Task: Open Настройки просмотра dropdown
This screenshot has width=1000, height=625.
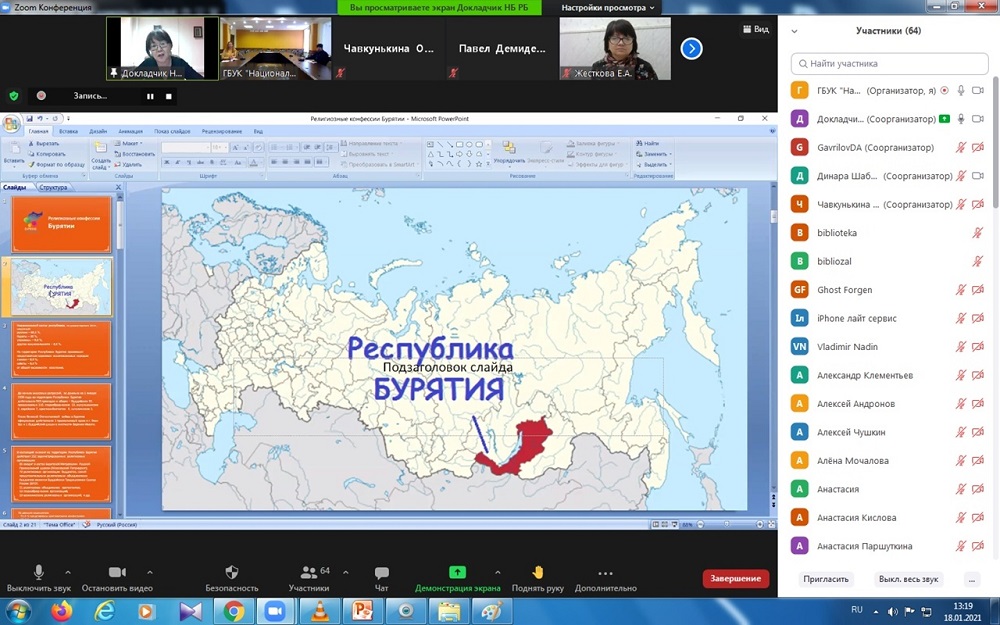Action: (608, 8)
